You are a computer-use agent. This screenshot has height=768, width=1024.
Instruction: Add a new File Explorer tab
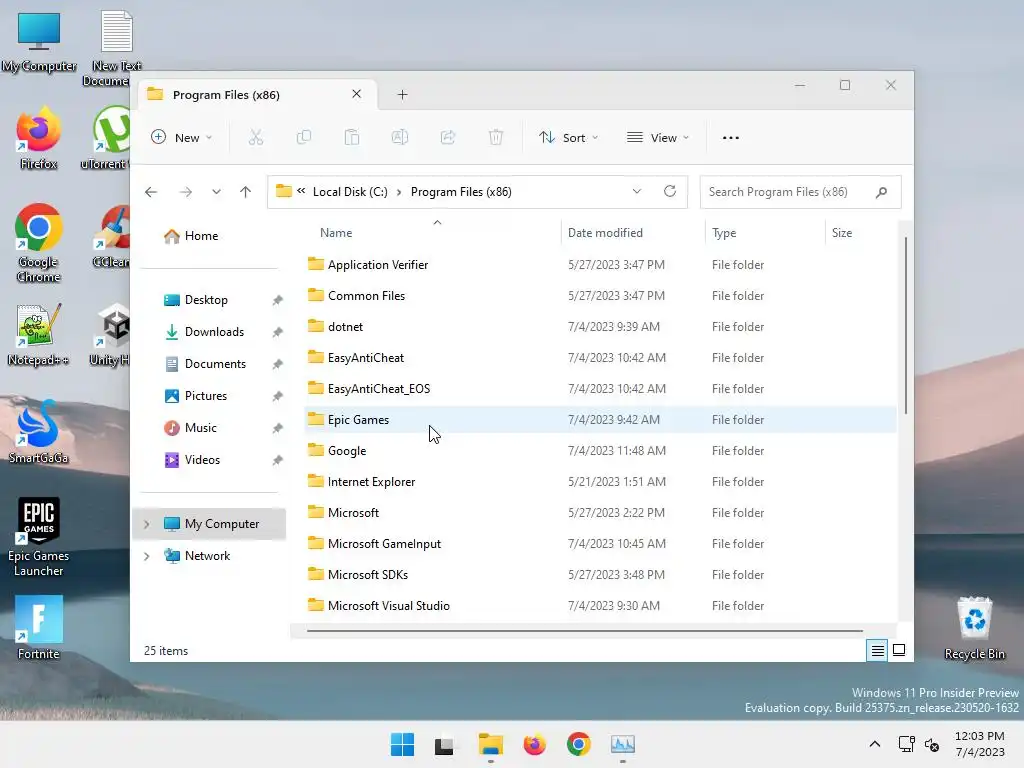402,95
